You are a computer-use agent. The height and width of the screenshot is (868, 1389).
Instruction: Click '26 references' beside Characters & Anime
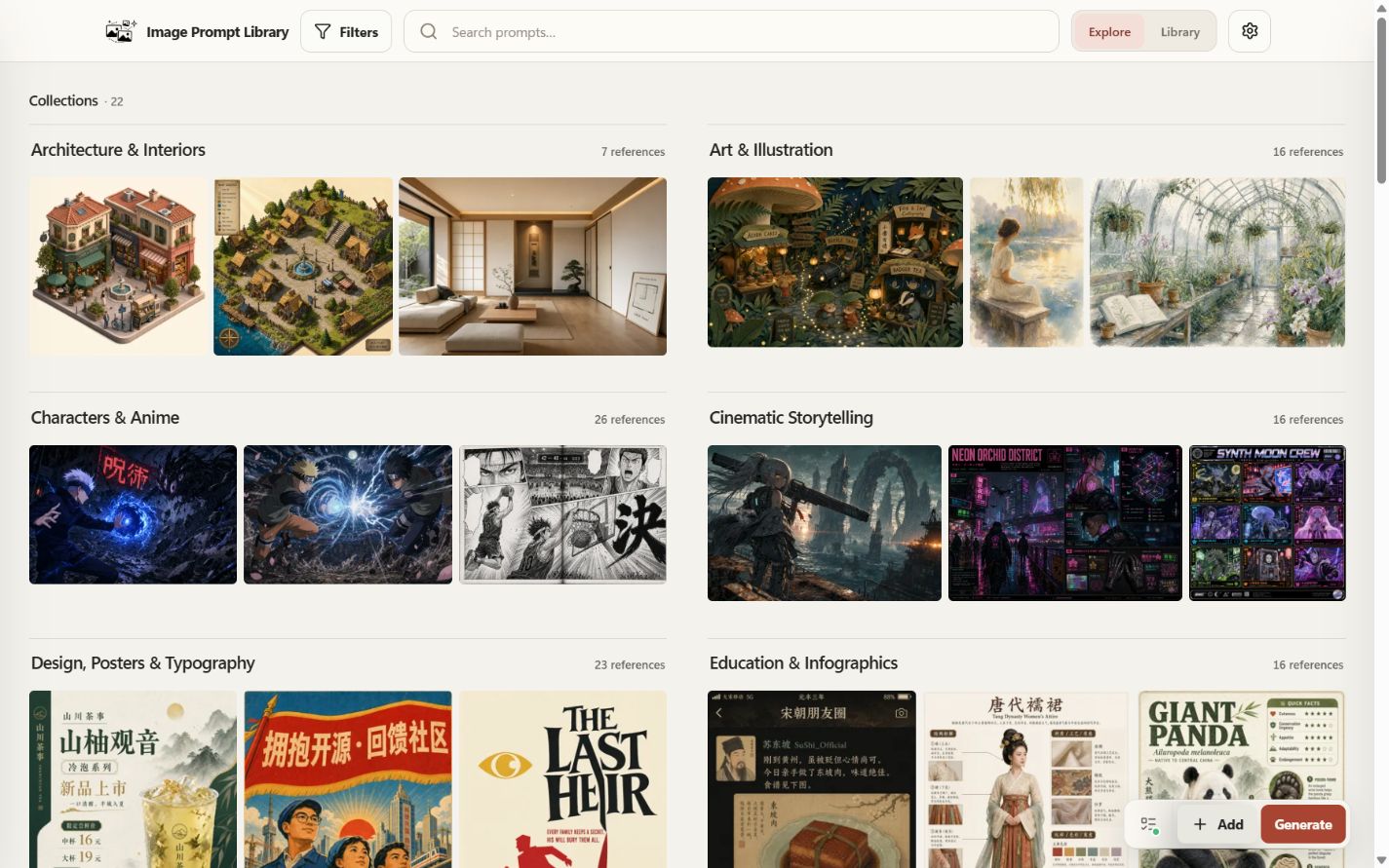tap(630, 420)
